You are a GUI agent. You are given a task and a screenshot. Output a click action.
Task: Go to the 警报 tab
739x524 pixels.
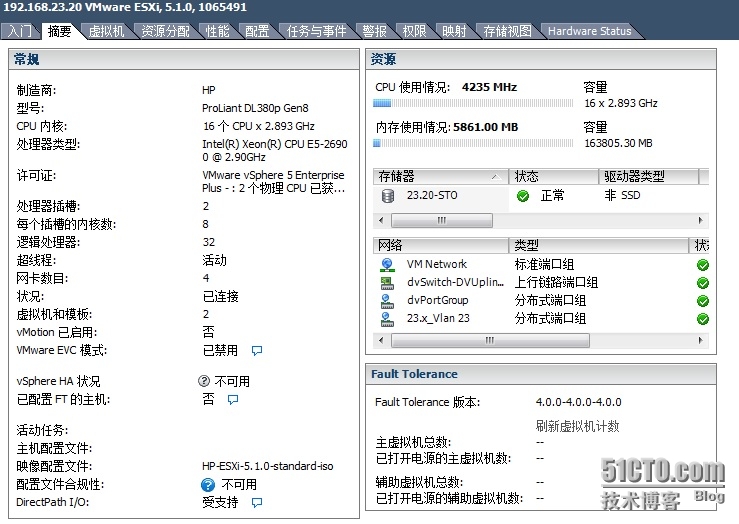pos(374,31)
